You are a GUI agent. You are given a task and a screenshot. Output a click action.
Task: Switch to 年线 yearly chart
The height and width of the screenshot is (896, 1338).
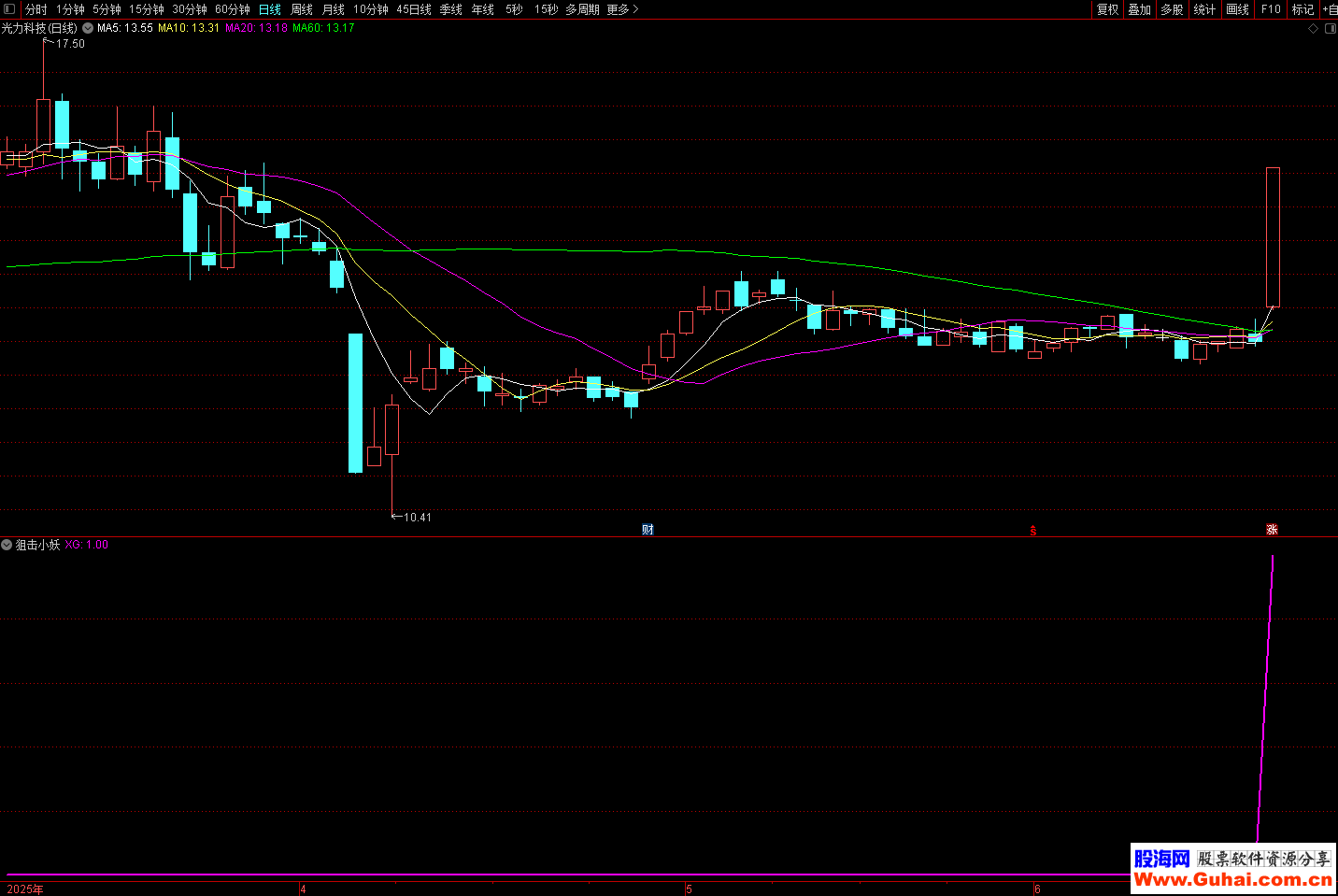482,9
